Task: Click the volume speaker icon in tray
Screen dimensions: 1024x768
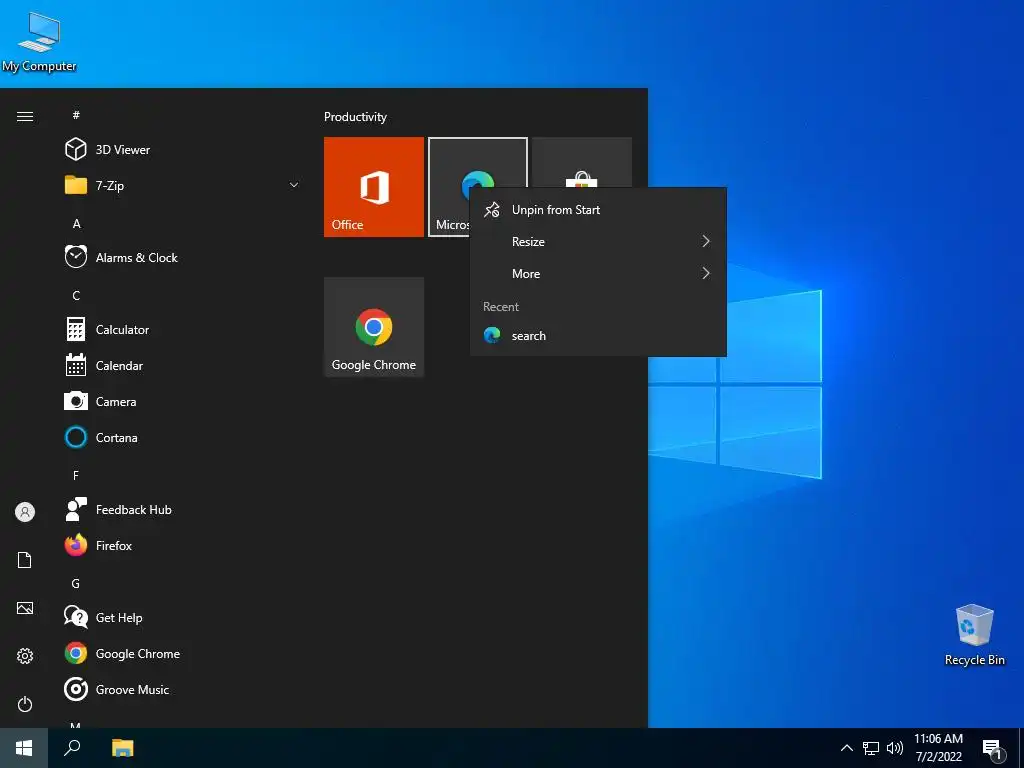Action: point(895,748)
